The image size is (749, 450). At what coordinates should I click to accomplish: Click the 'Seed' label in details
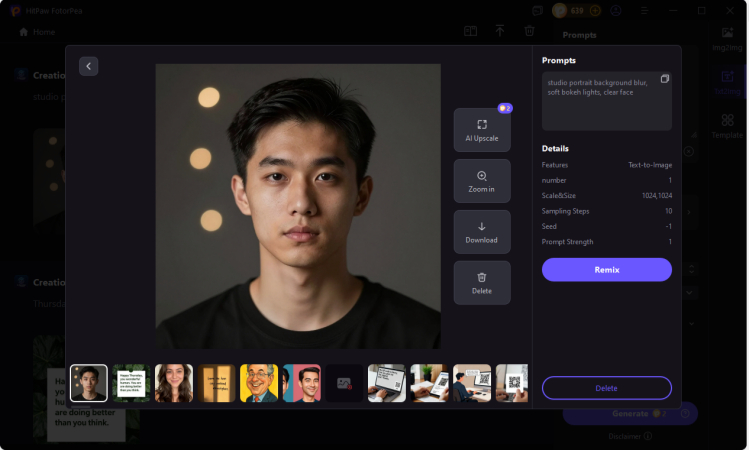(549, 226)
